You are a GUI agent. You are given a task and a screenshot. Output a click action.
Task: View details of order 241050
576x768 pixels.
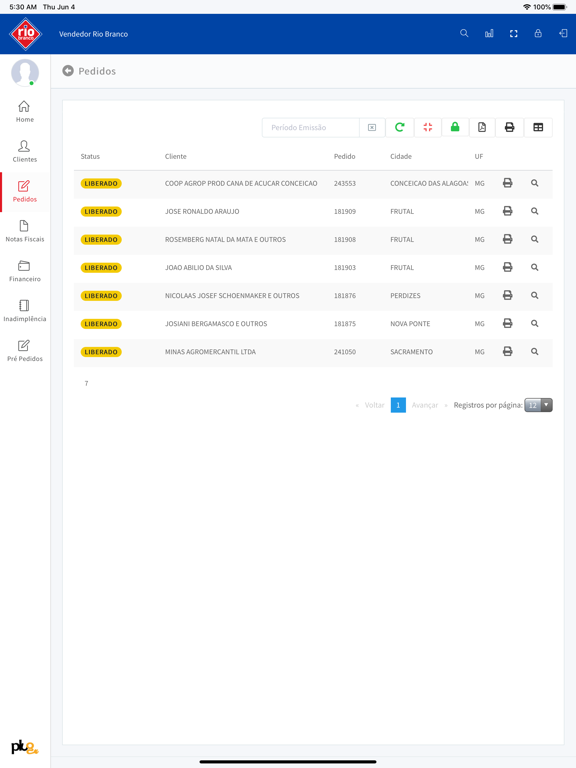point(534,351)
